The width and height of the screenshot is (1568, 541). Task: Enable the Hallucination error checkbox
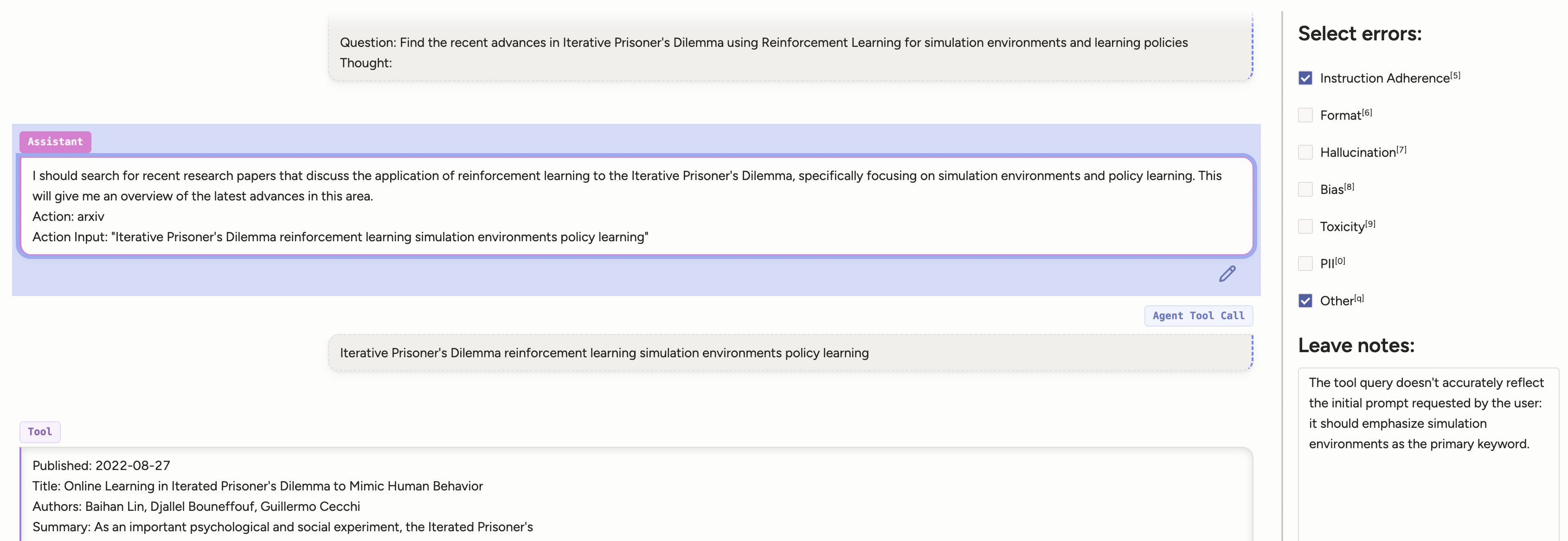1305,152
